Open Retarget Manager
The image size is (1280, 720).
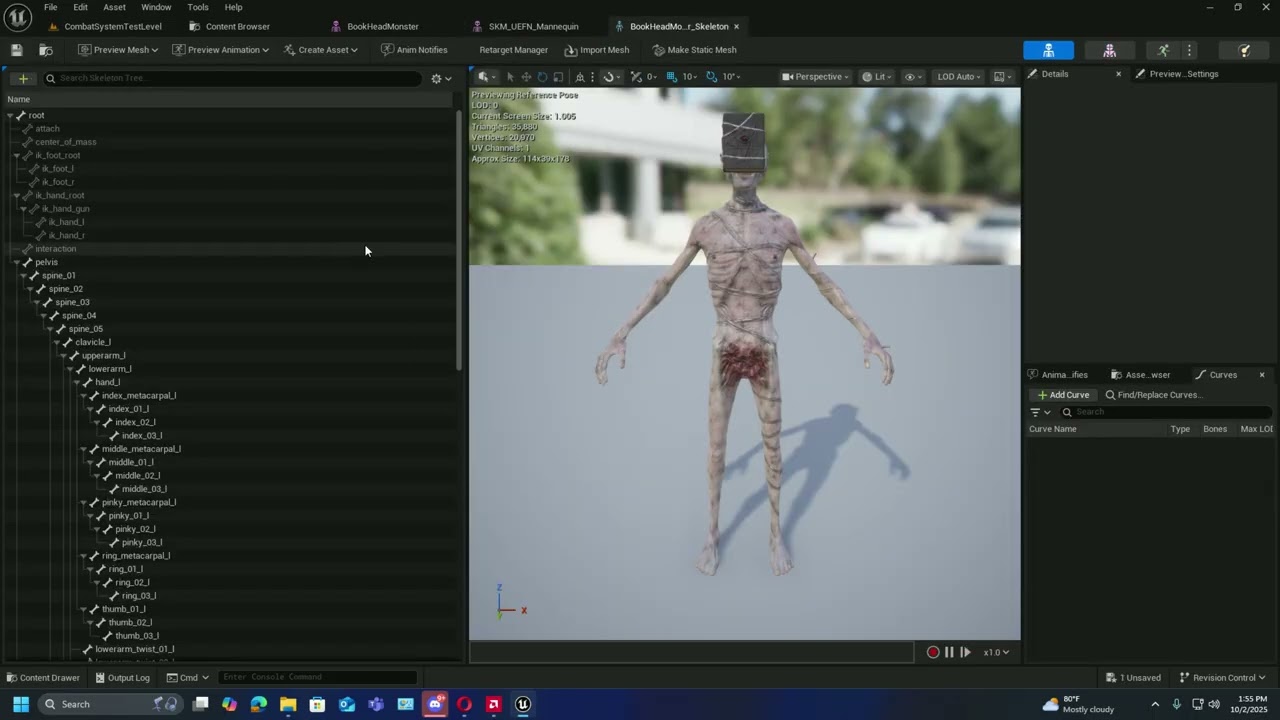tap(513, 50)
